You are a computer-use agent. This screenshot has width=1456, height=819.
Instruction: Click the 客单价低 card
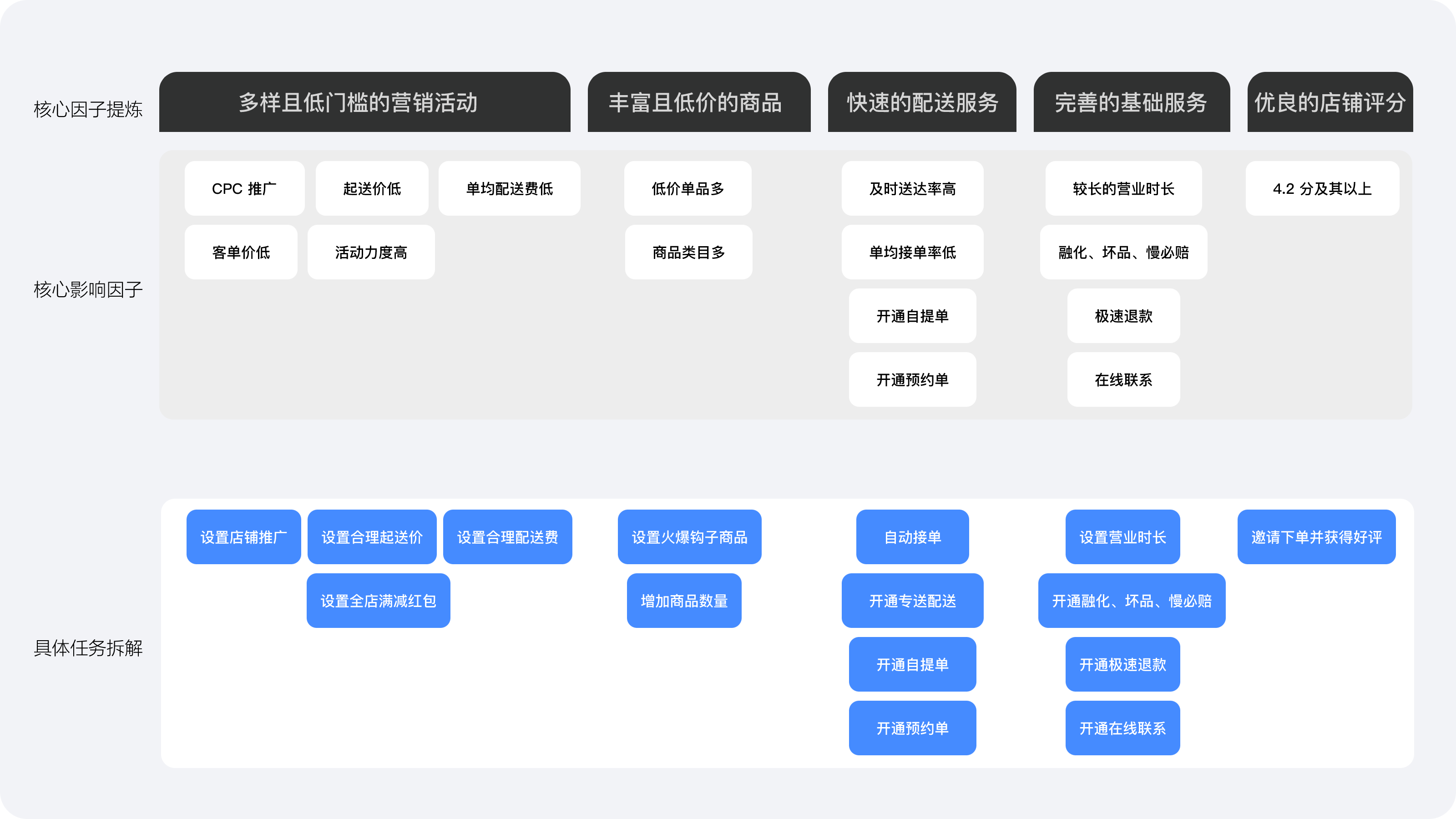pyautogui.click(x=241, y=252)
